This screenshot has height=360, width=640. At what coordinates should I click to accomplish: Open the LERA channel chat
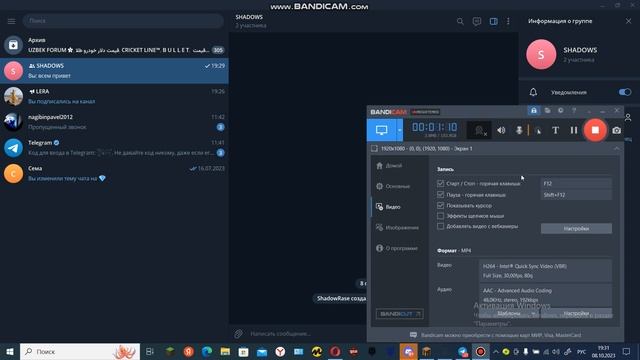coord(114,96)
